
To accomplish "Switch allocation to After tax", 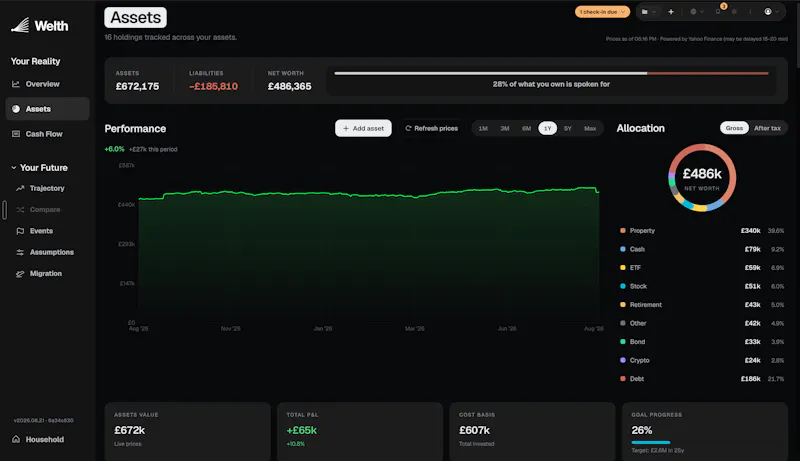I will pyautogui.click(x=767, y=128).
